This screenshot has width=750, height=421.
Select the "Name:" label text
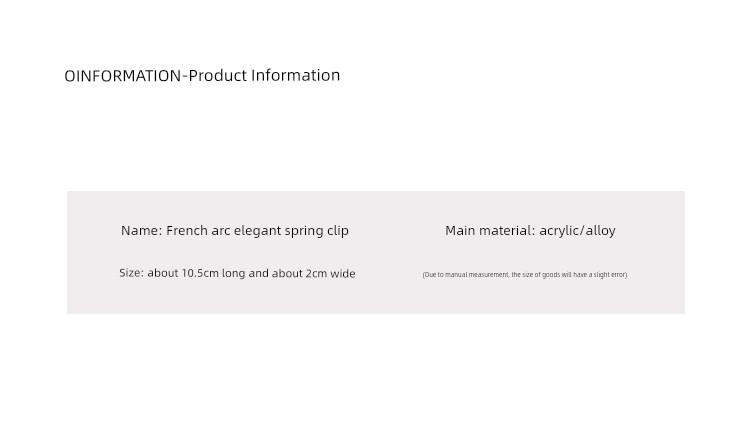(x=142, y=231)
